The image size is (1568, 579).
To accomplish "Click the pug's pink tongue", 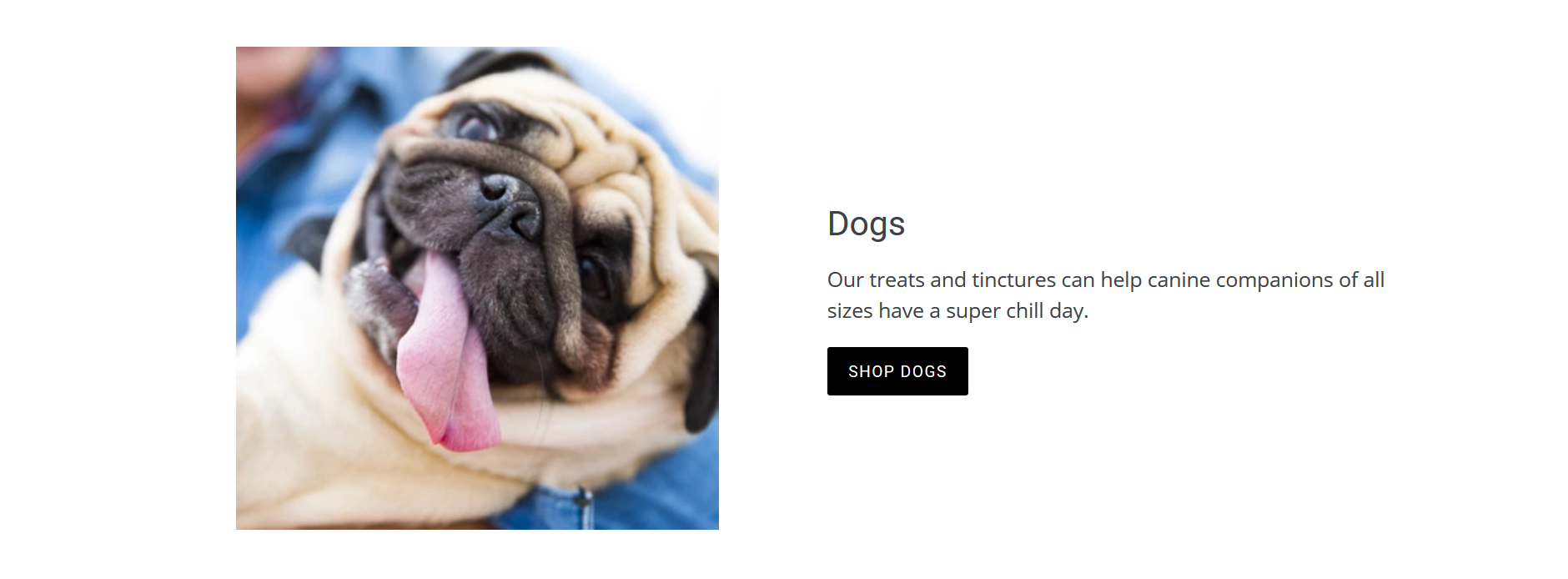I will 446,355.
